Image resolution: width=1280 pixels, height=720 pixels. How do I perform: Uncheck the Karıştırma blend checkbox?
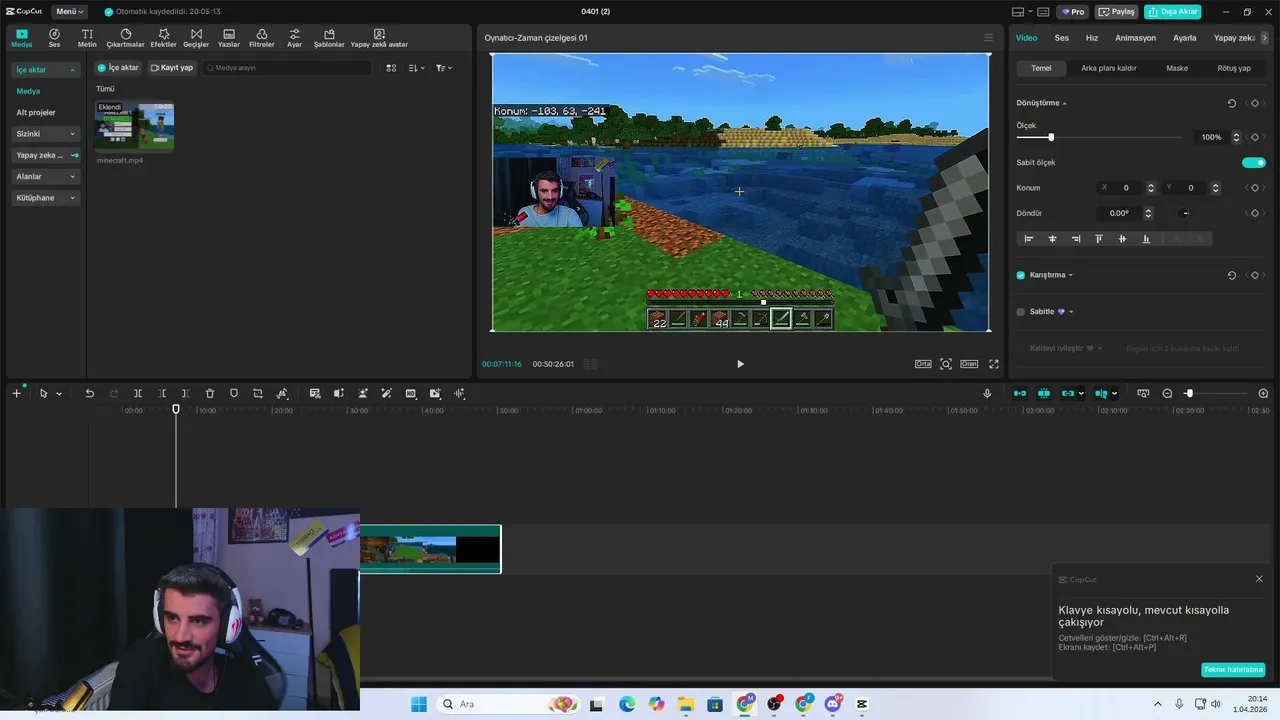[1021, 275]
